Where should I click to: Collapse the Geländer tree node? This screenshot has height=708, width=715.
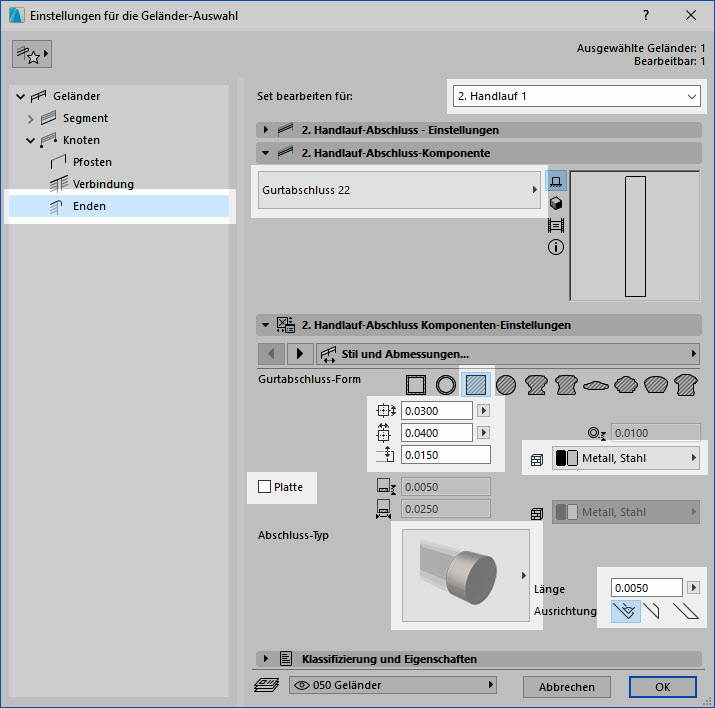pyautogui.click(x=21, y=96)
